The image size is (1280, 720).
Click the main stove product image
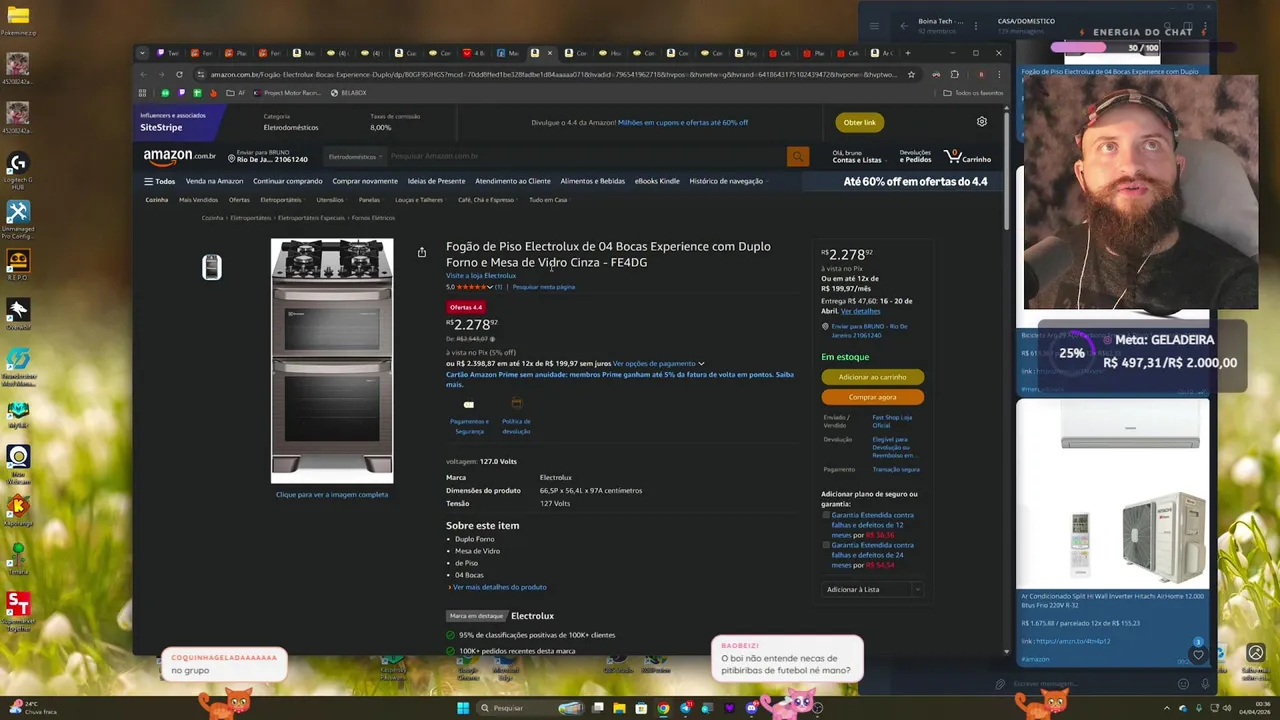coord(332,361)
